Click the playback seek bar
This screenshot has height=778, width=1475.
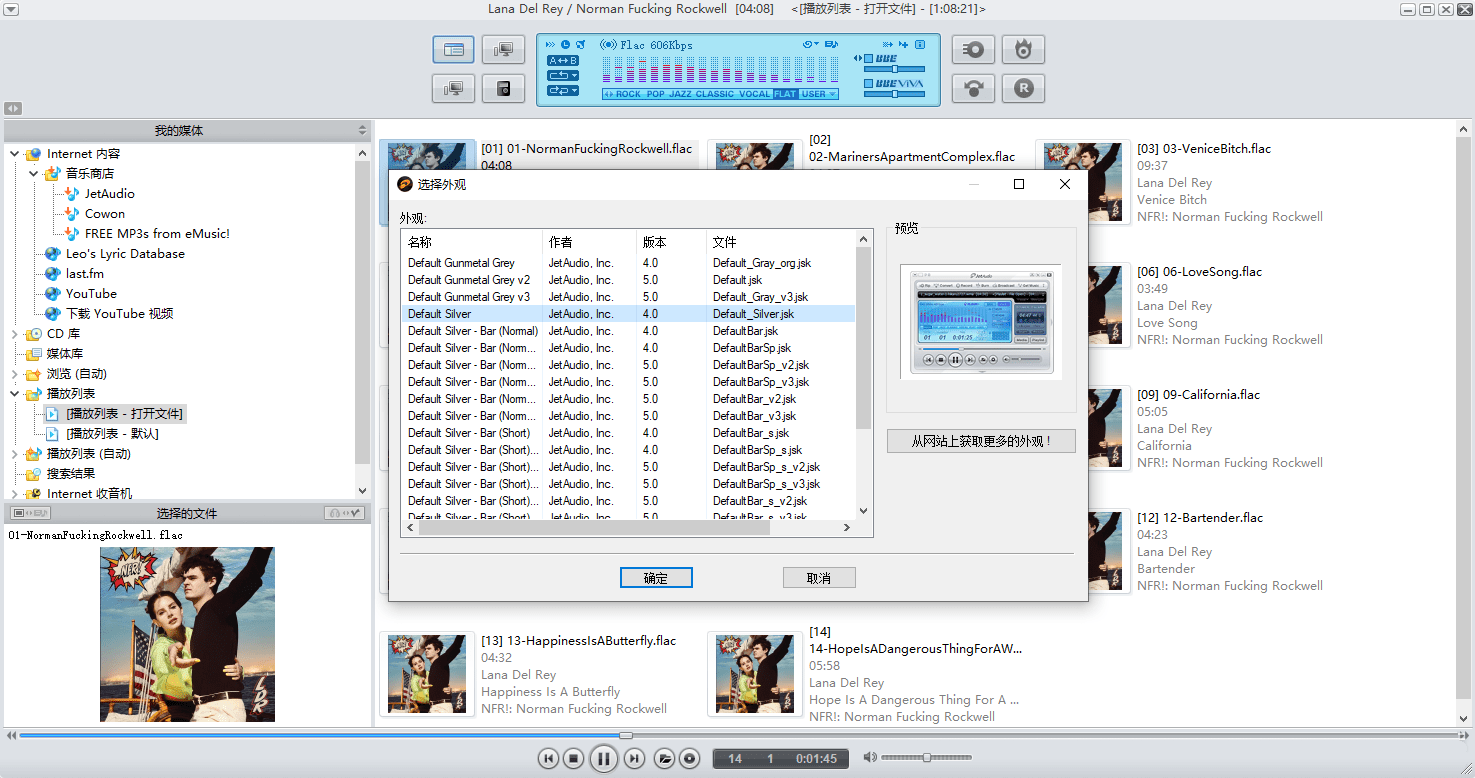pos(737,735)
